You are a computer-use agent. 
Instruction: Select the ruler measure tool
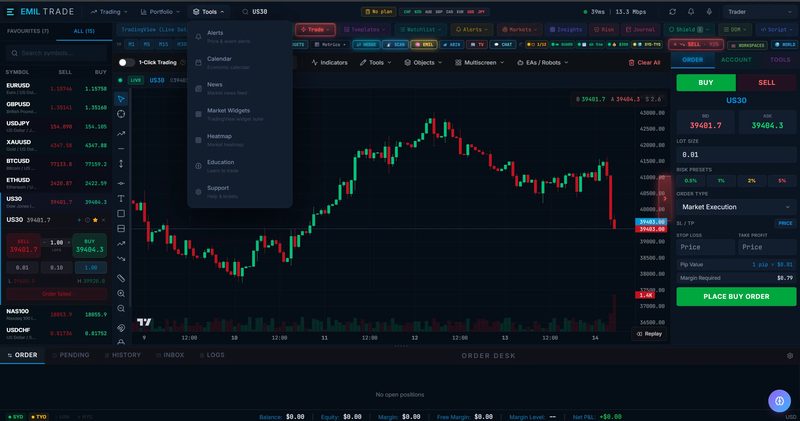121,278
